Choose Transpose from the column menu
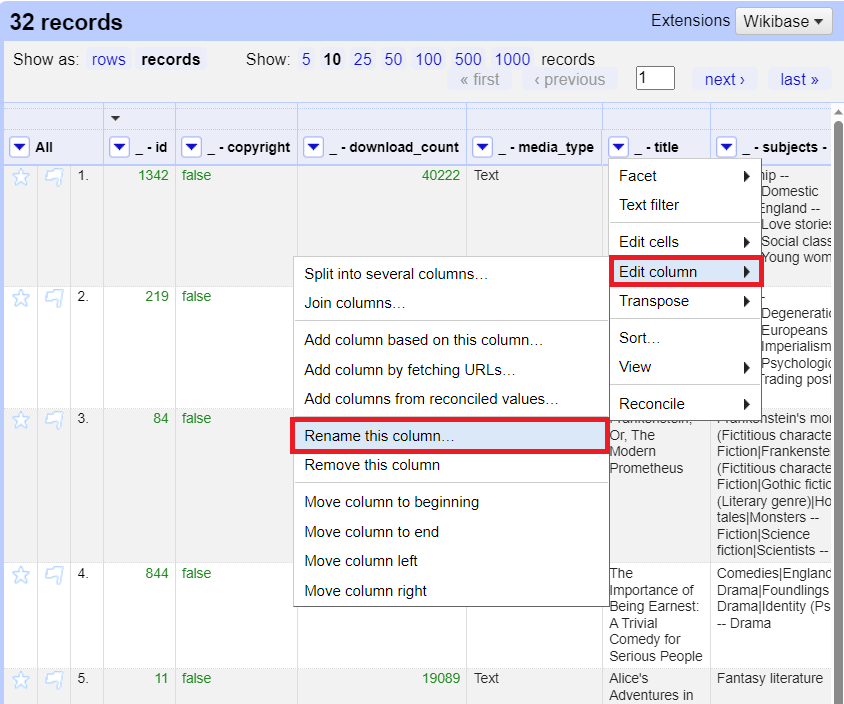This screenshot has width=844, height=704. [649, 301]
